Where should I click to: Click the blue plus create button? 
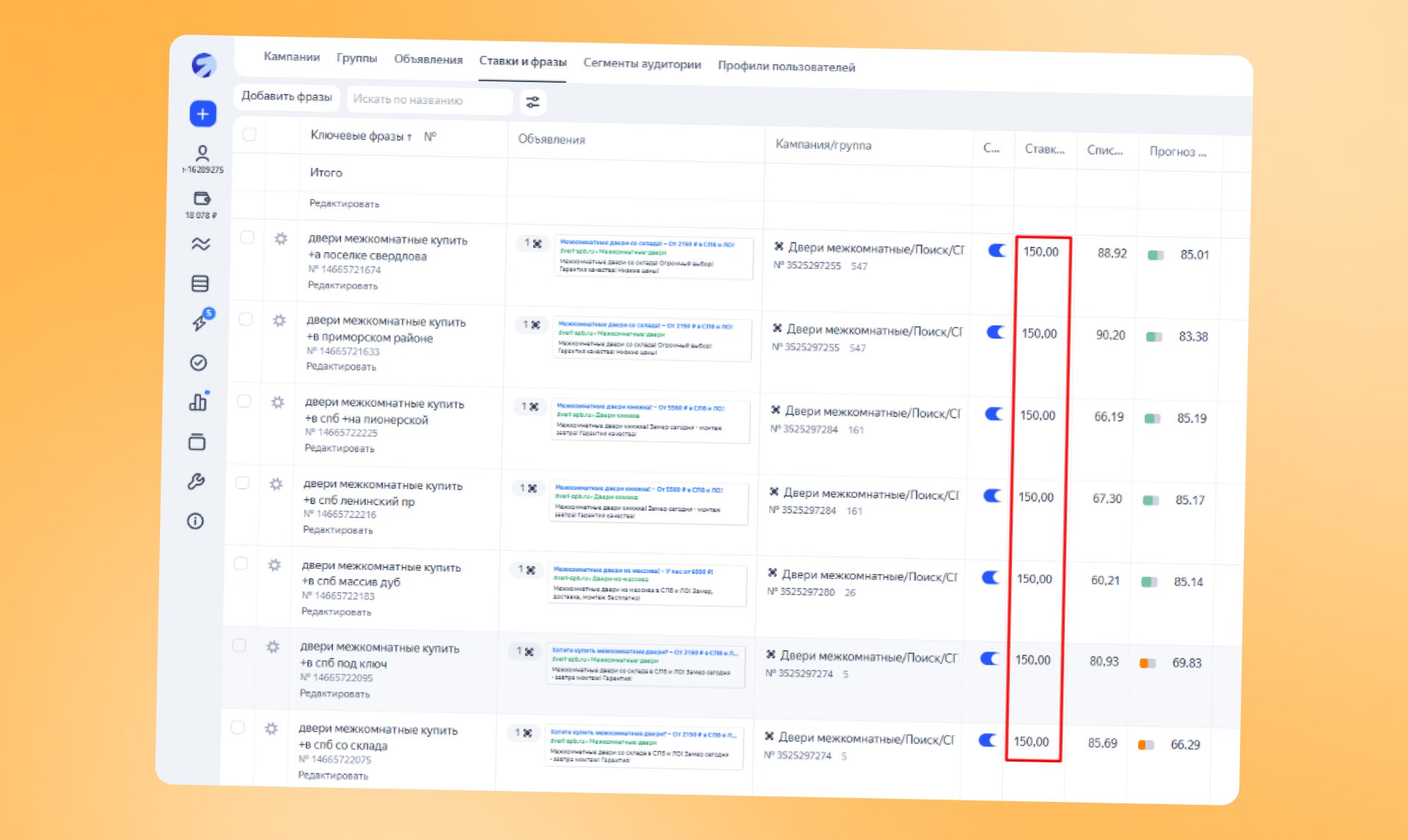coord(203,114)
